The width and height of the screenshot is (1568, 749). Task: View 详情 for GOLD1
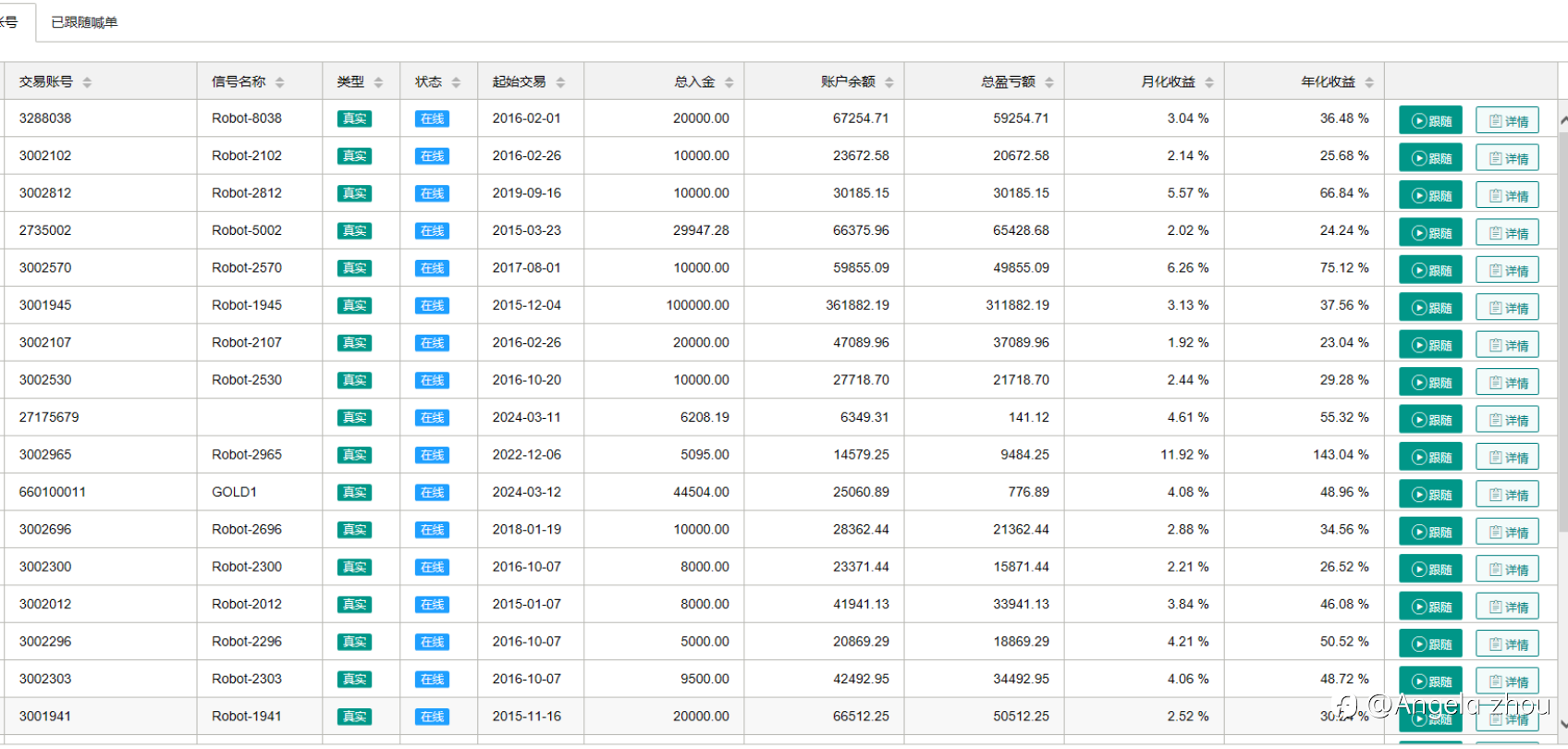[1507, 495]
